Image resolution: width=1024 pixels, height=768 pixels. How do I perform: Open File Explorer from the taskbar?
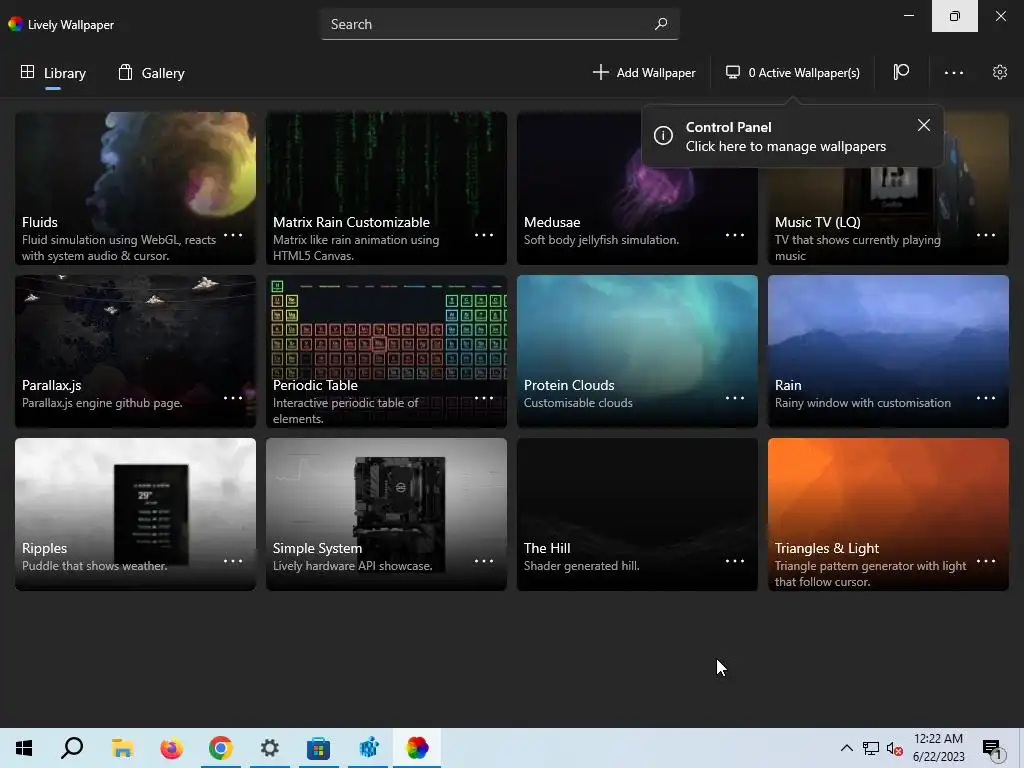coord(122,748)
